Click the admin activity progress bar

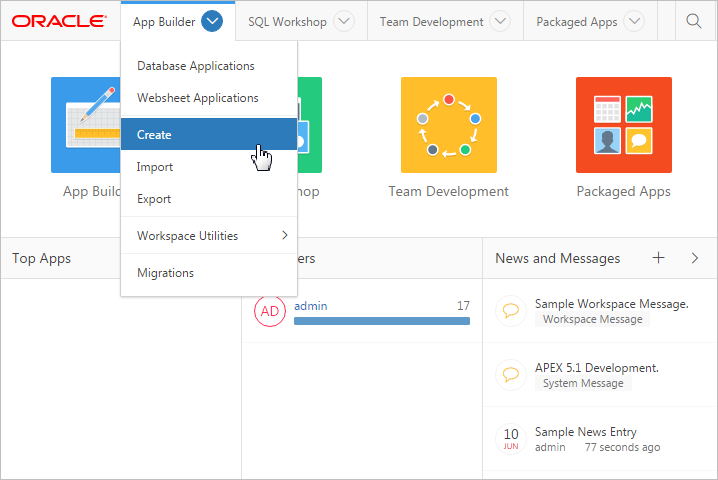[x=382, y=321]
